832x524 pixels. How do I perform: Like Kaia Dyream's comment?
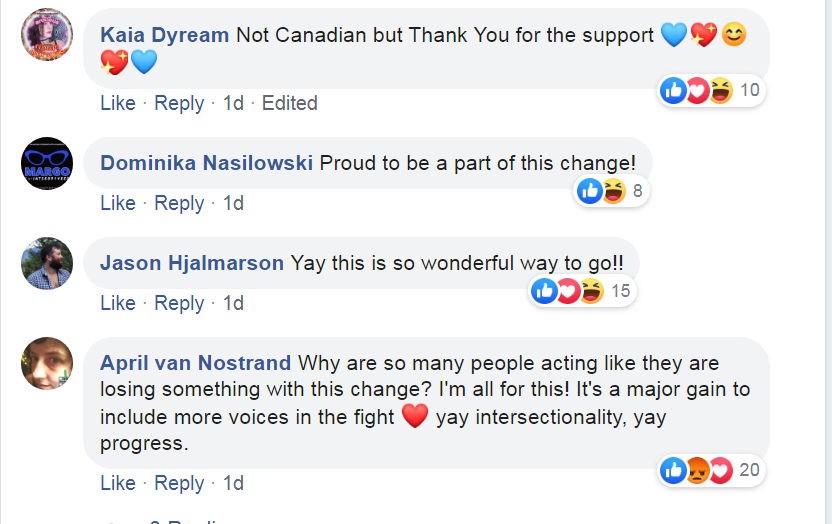(118, 103)
